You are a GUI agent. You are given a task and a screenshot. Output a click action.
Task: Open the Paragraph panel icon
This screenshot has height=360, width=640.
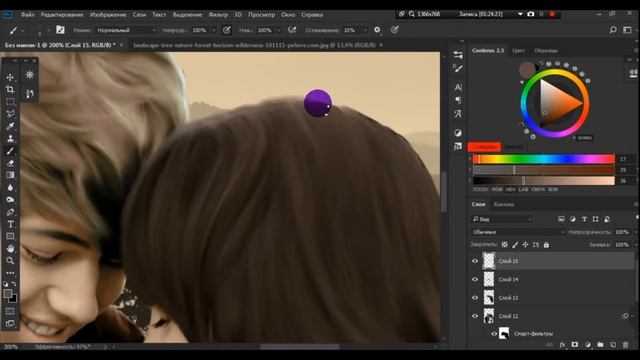(x=458, y=100)
